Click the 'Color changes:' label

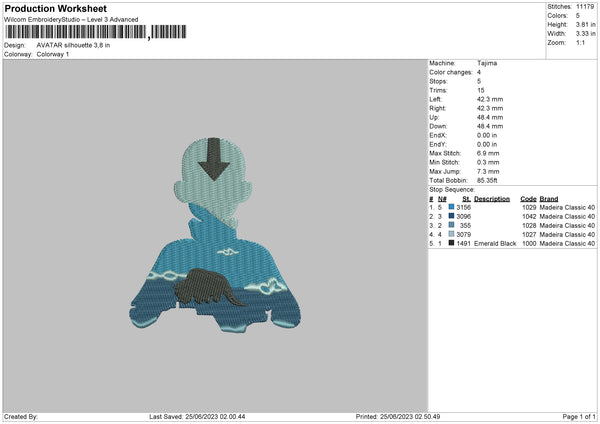[451, 72]
